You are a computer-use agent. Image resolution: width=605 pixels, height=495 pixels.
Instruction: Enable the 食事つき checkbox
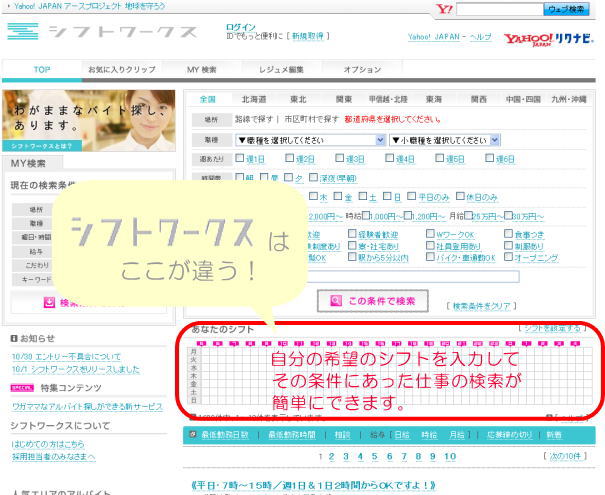[509, 233]
